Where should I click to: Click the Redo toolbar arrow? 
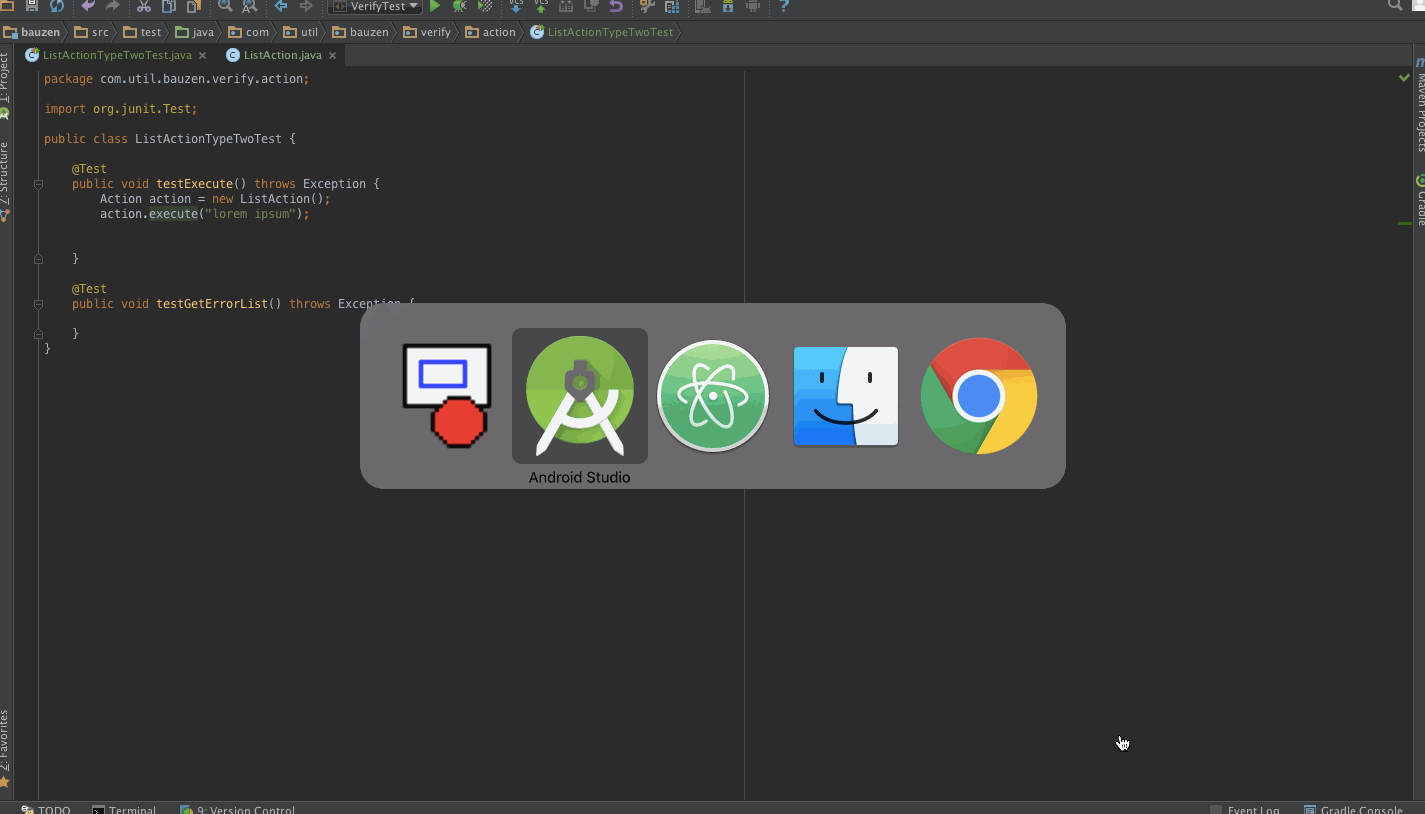pyautogui.click(x=112, y=6)
